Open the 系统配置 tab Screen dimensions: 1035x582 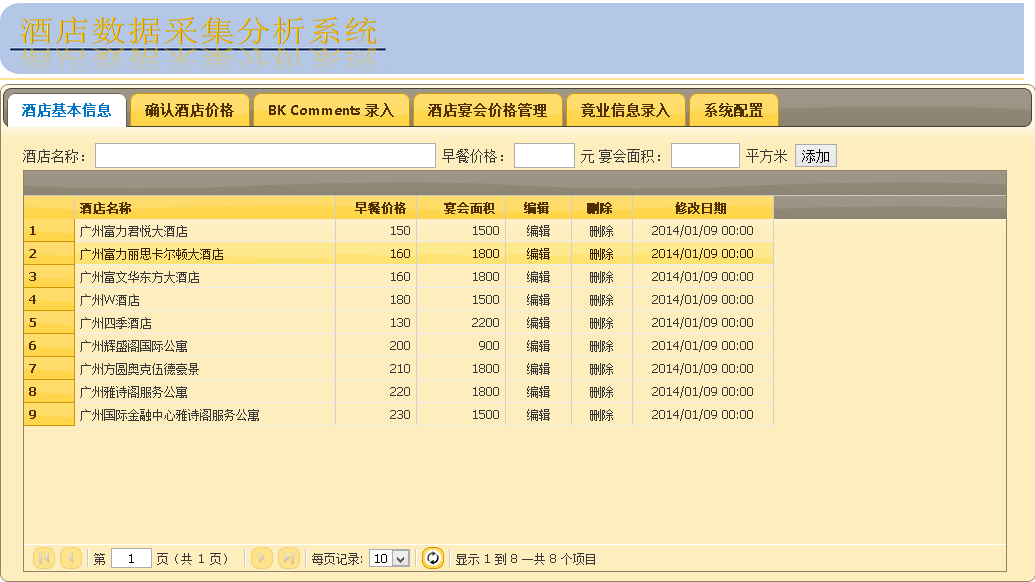pyautogui.click(x=733, y=110)
